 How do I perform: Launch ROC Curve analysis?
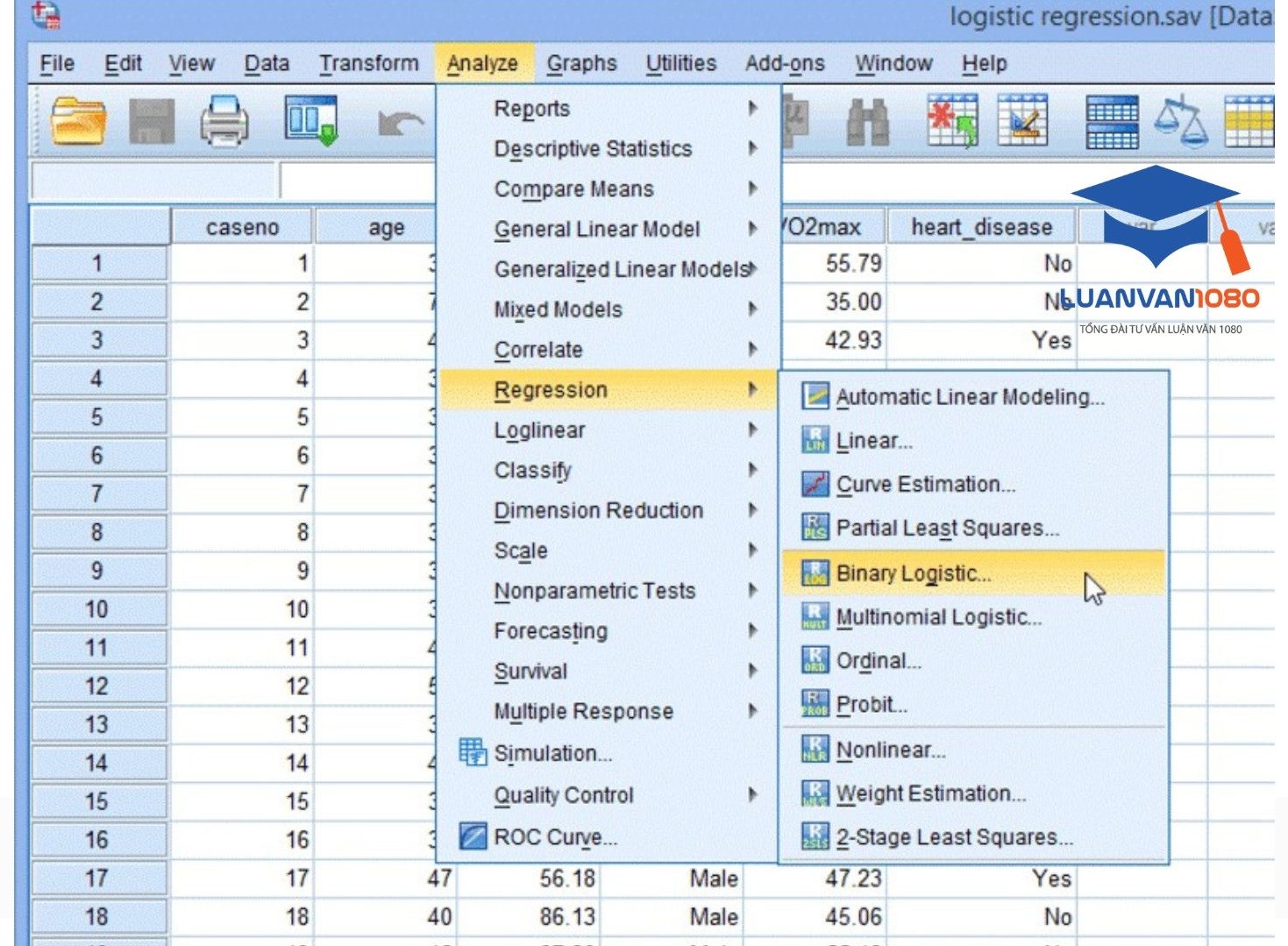(555, 837)
